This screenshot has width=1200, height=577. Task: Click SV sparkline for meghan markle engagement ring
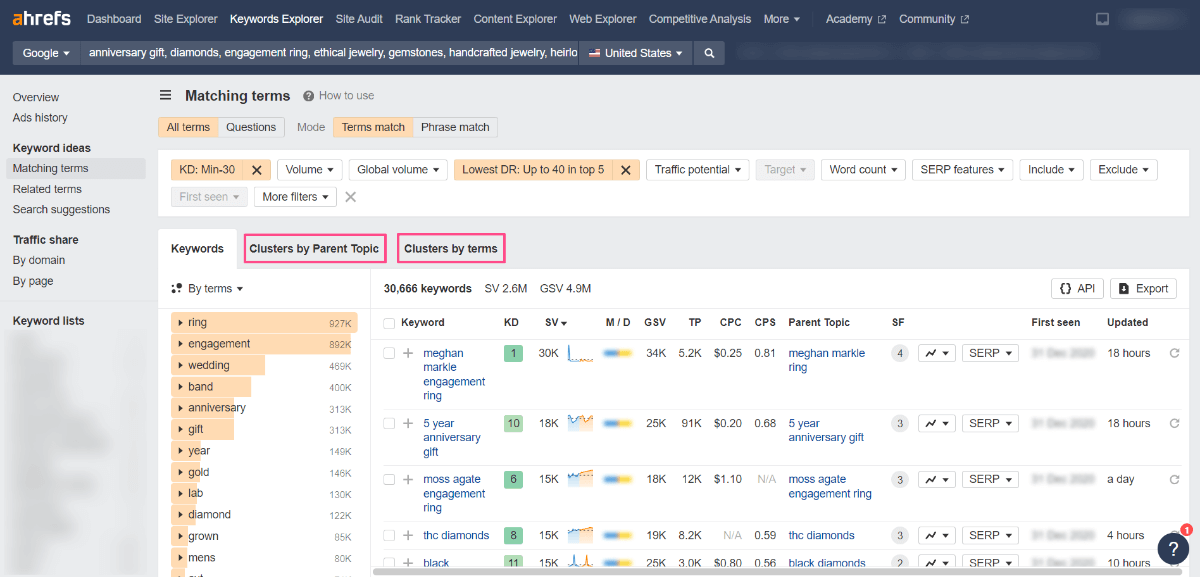point(580,353)
